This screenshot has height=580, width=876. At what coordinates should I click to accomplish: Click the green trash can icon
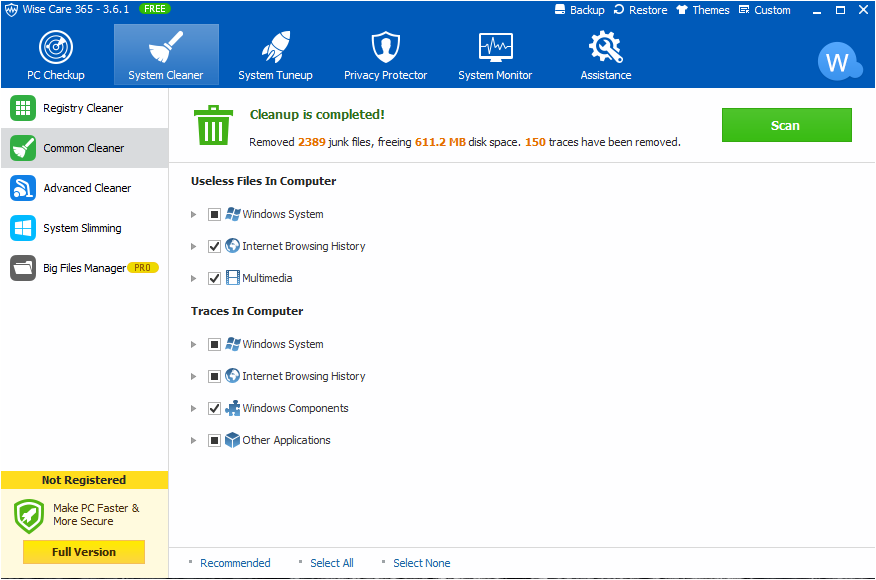213,125
